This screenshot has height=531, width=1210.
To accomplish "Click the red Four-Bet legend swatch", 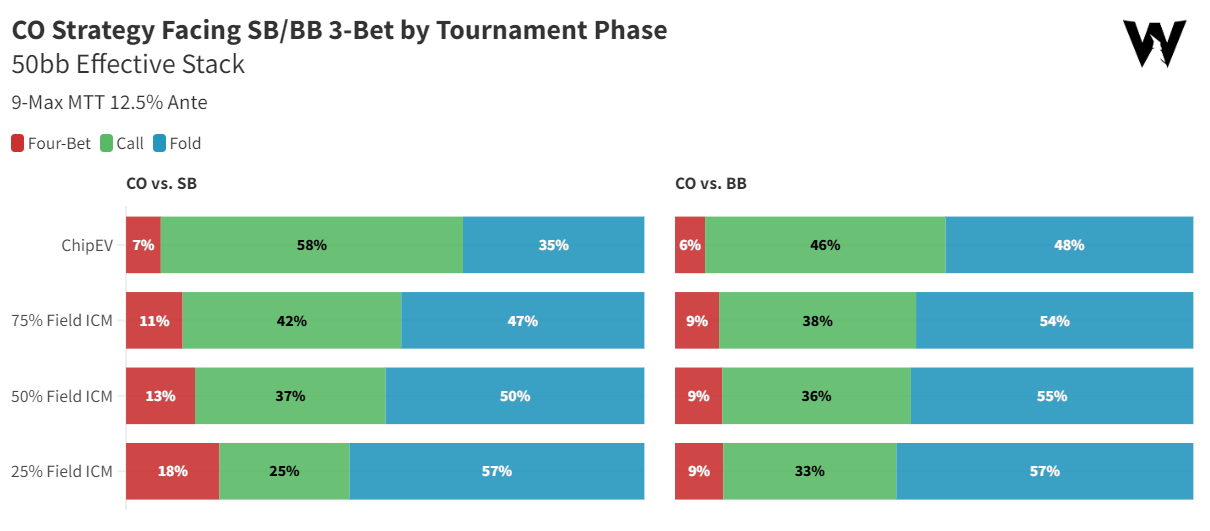I will 18,143.
